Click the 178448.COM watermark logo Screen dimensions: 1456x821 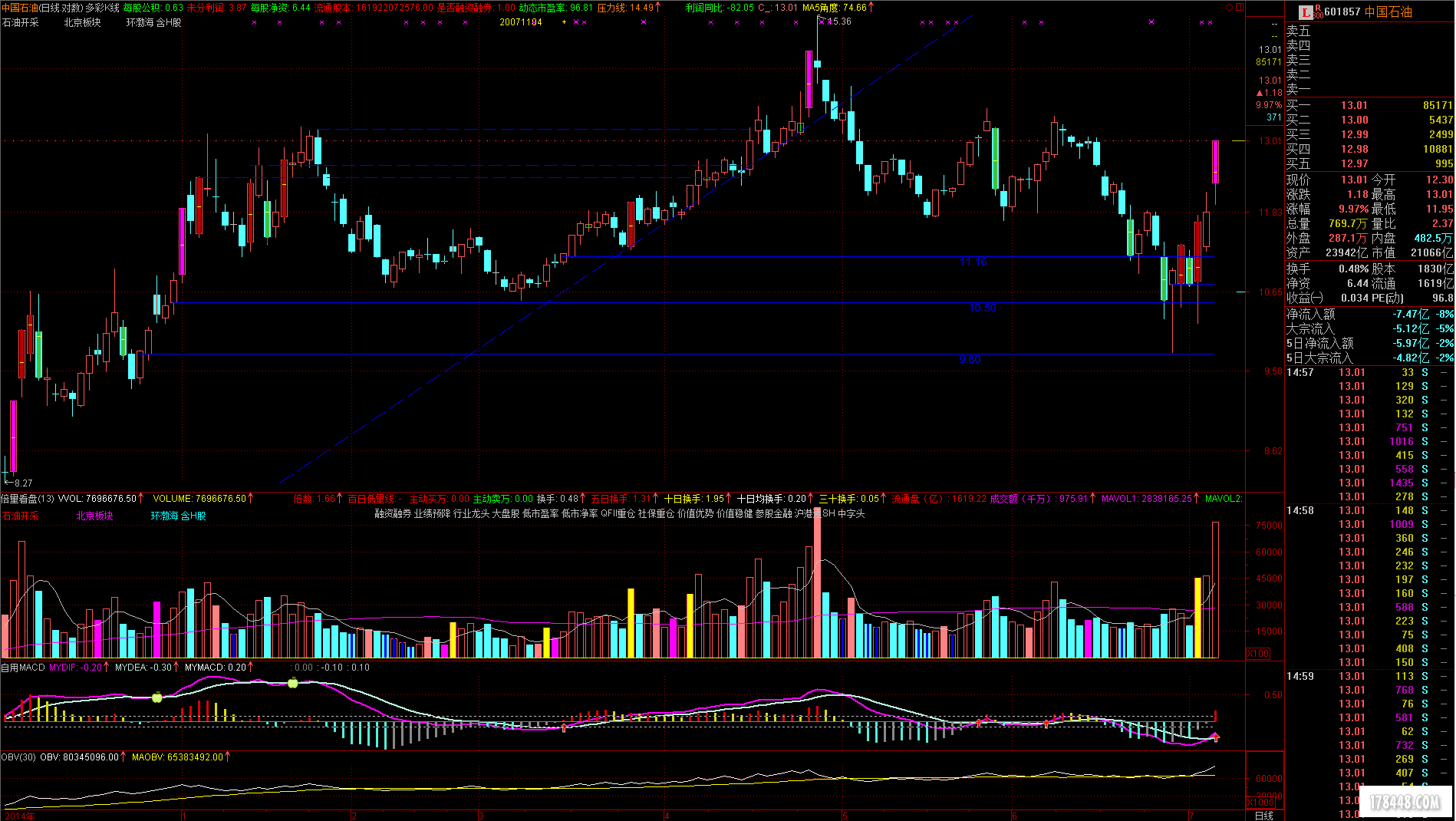pos(1405,803)
